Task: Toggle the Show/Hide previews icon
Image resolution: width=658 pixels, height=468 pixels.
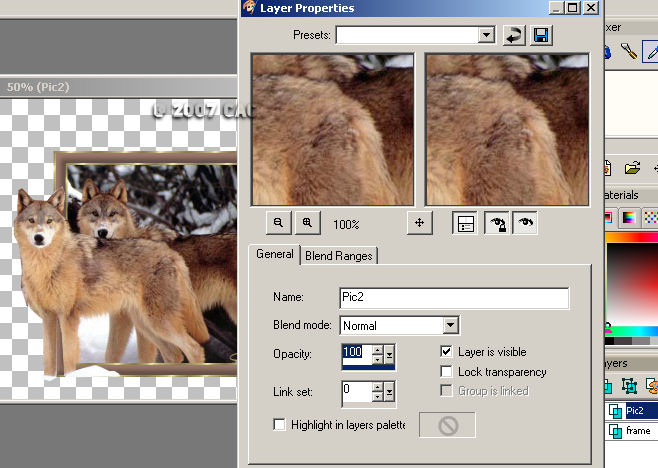Action: click(464, 224)
